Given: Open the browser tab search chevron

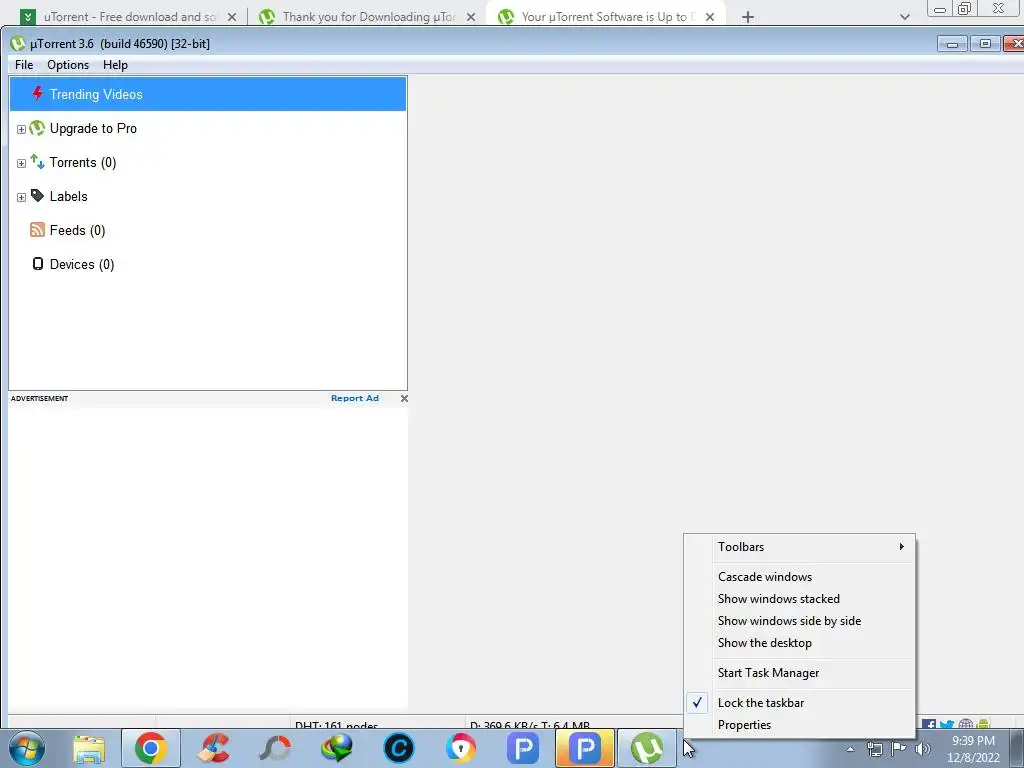Looking at the screenshot, I should 904,17.
